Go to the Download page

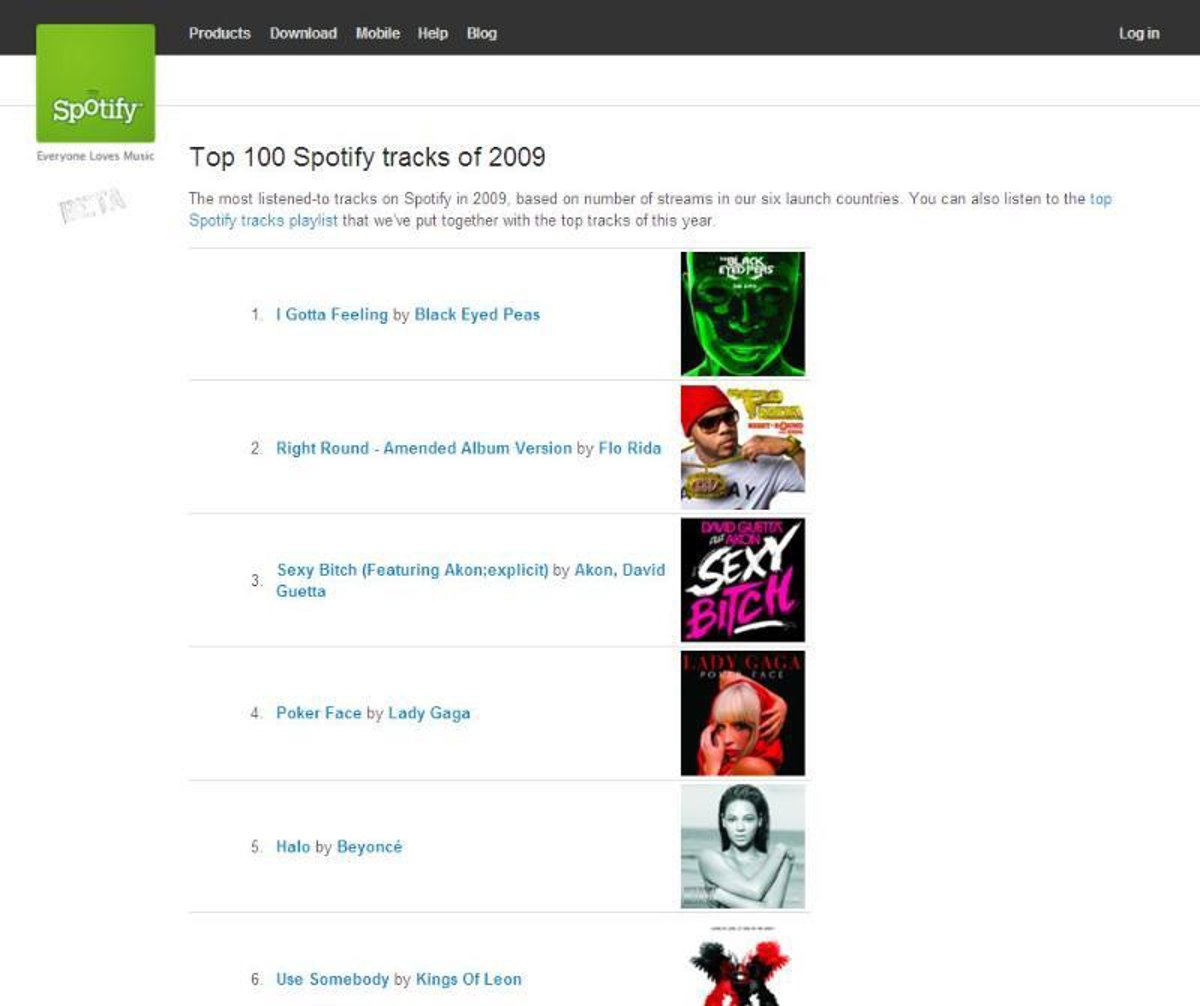point(303,33)
